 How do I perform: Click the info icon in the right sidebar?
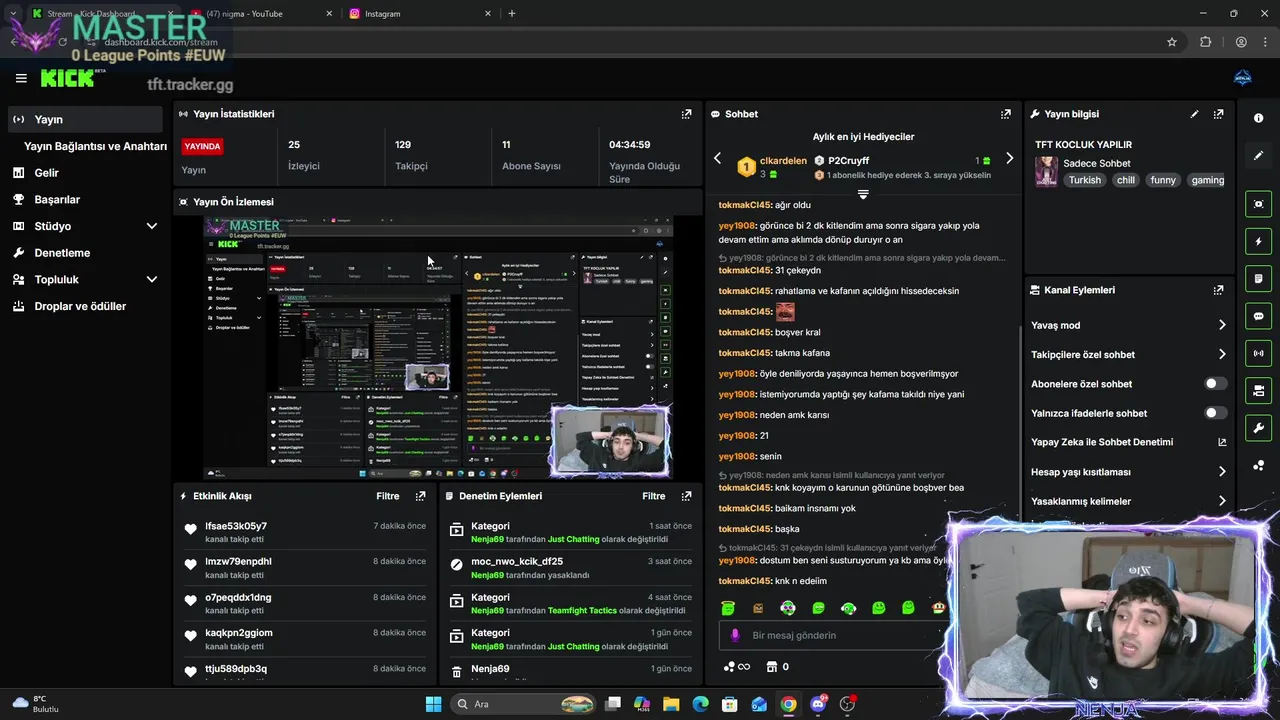click(x=1258, y=118)
